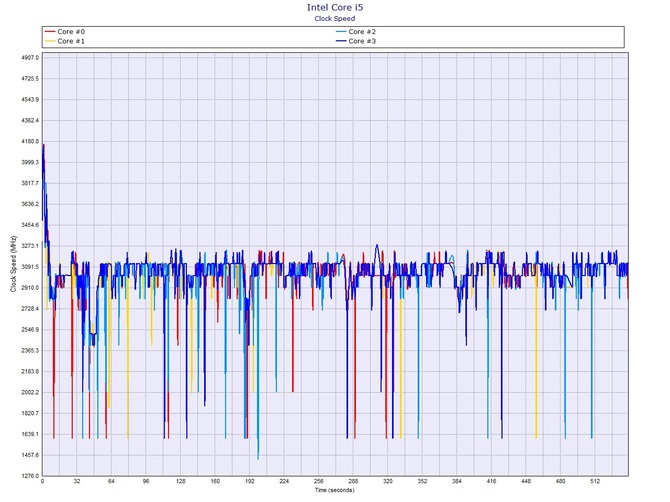
Task: Click the 2728.4 y-axis value
Action: [30, 309]
